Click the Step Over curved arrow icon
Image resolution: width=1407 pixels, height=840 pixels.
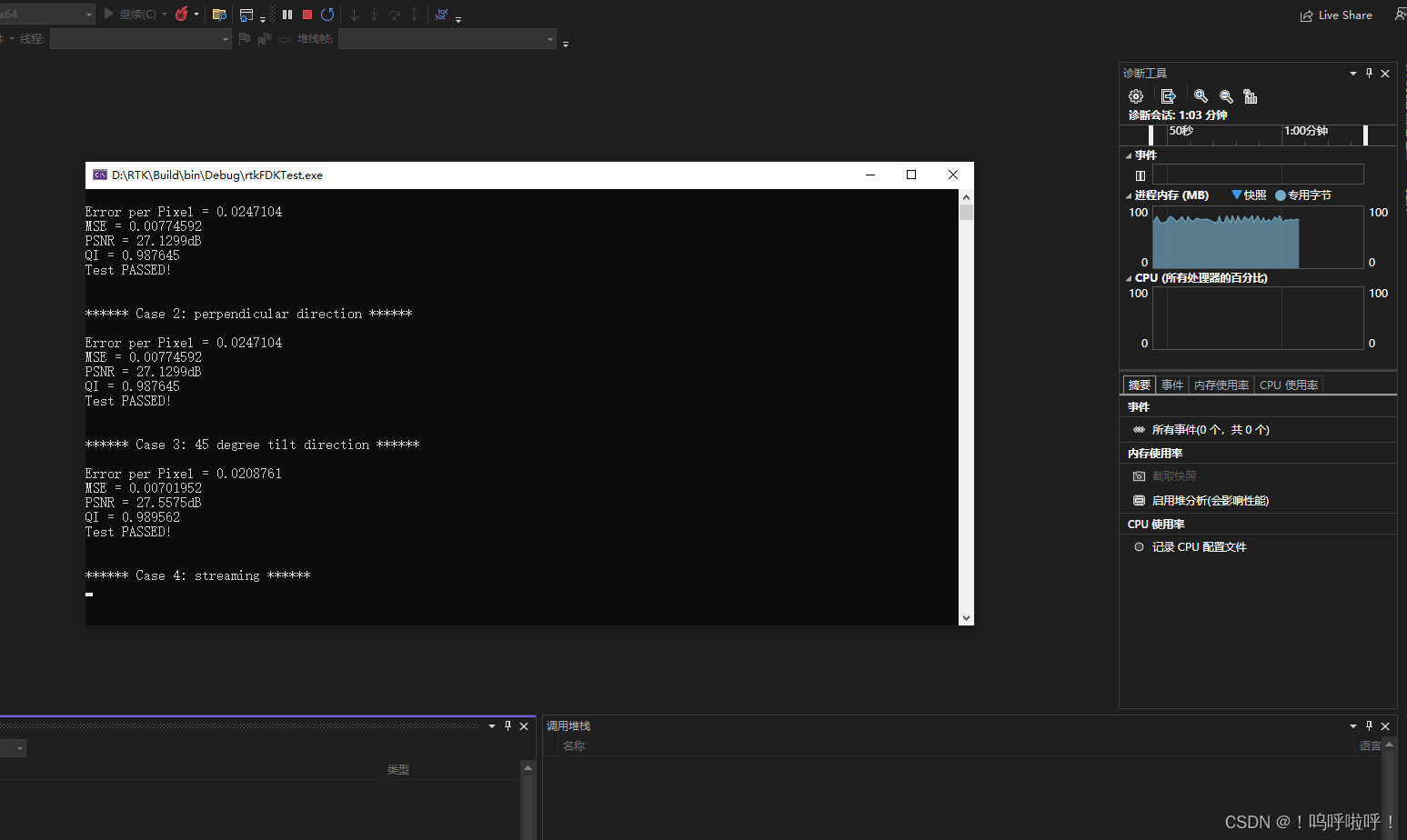pyautogui.click(x=394, y=15)
